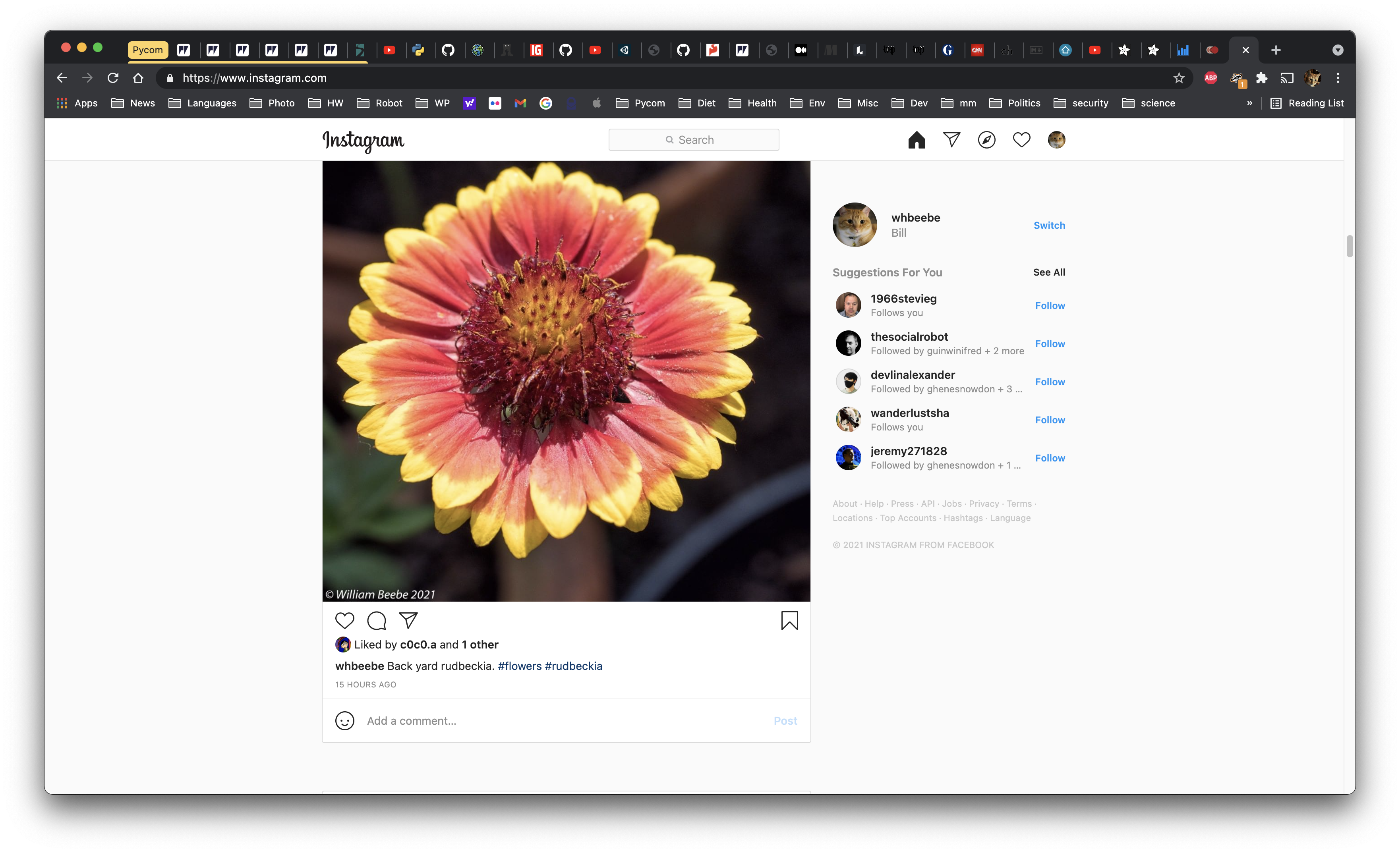Open Gmail bookmark icon
The height and width of the screenshot is (853, 1400).
point(520,103)
